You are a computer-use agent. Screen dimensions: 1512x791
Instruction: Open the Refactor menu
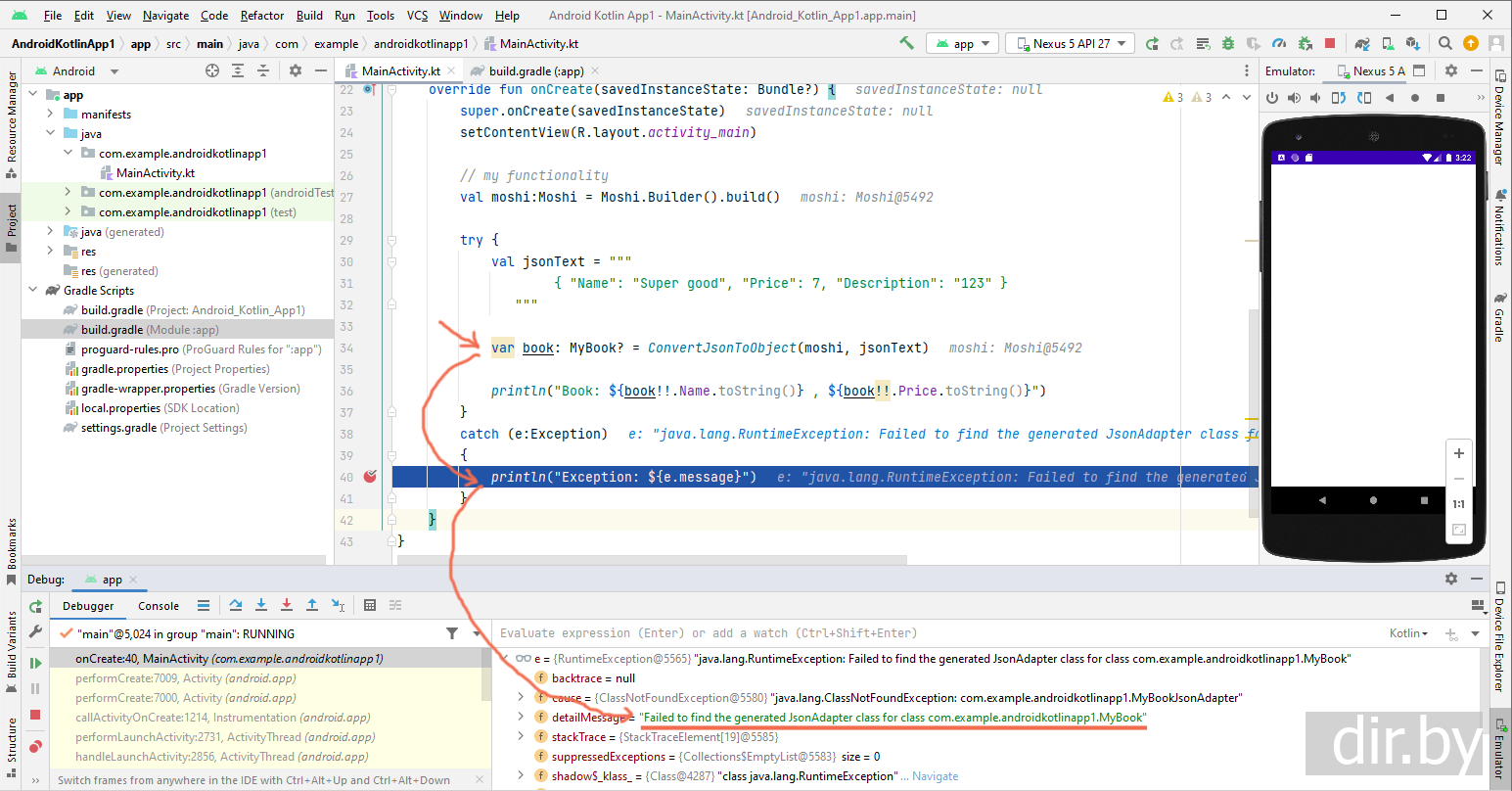click(x=261, y=16)
